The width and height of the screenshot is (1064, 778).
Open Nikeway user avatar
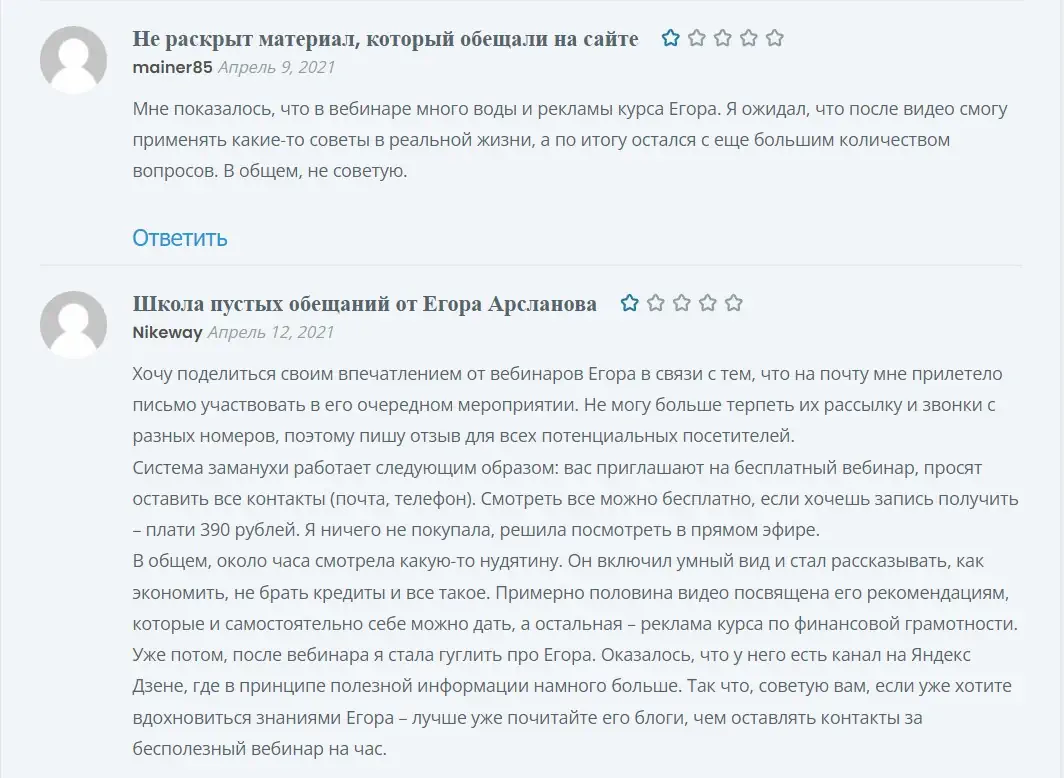point(73,324)
